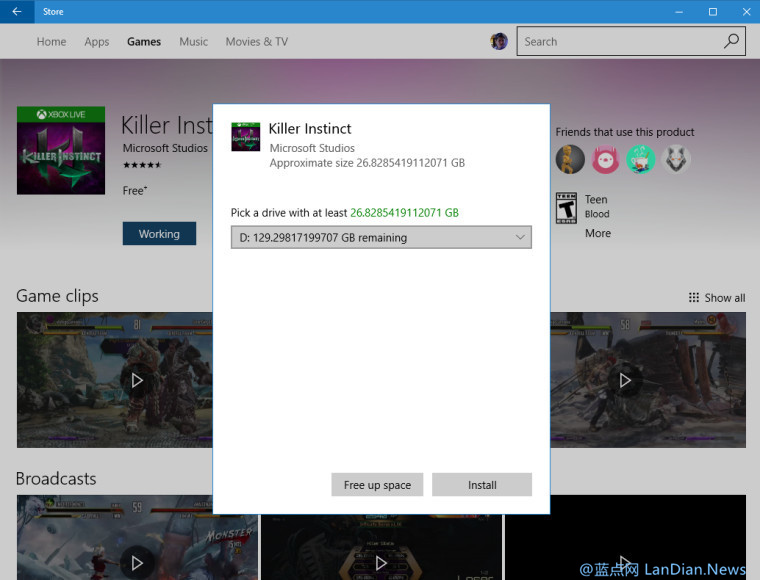Select the gray wolf friend avatar
Viewport: 760px width, 580px height.
coord(675,158)
